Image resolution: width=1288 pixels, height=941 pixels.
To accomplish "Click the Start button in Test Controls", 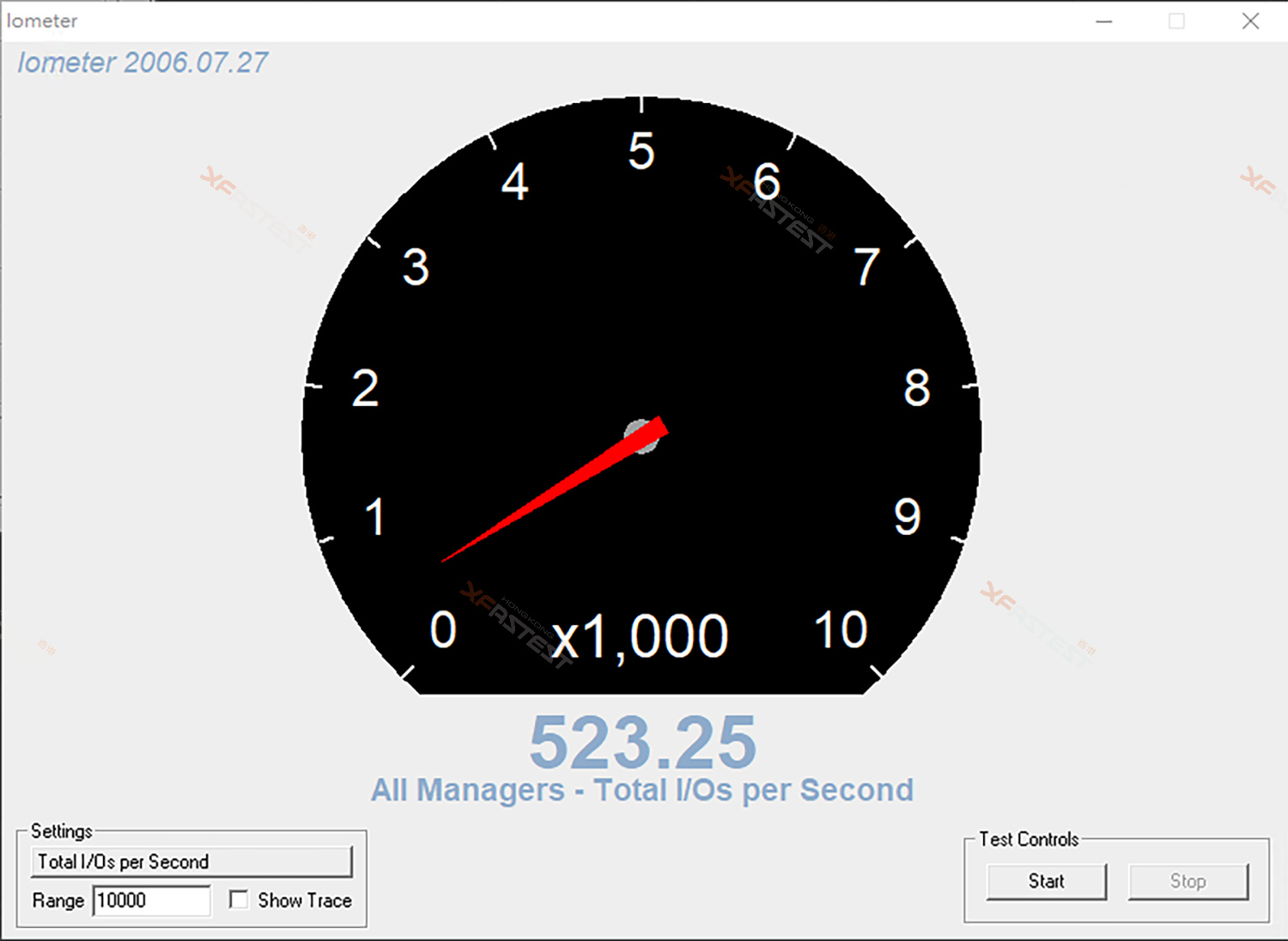I will coord(1047,882).
